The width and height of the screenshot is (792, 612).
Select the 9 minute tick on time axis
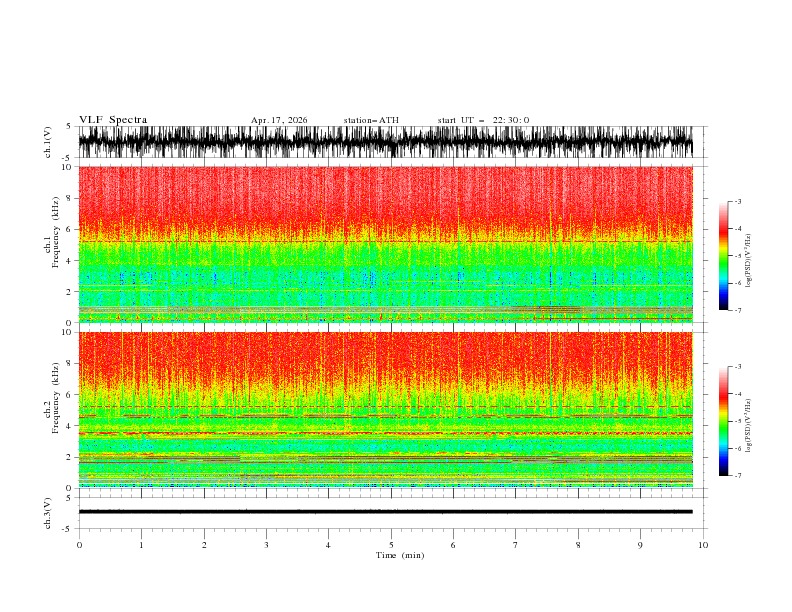coord(640,545)
